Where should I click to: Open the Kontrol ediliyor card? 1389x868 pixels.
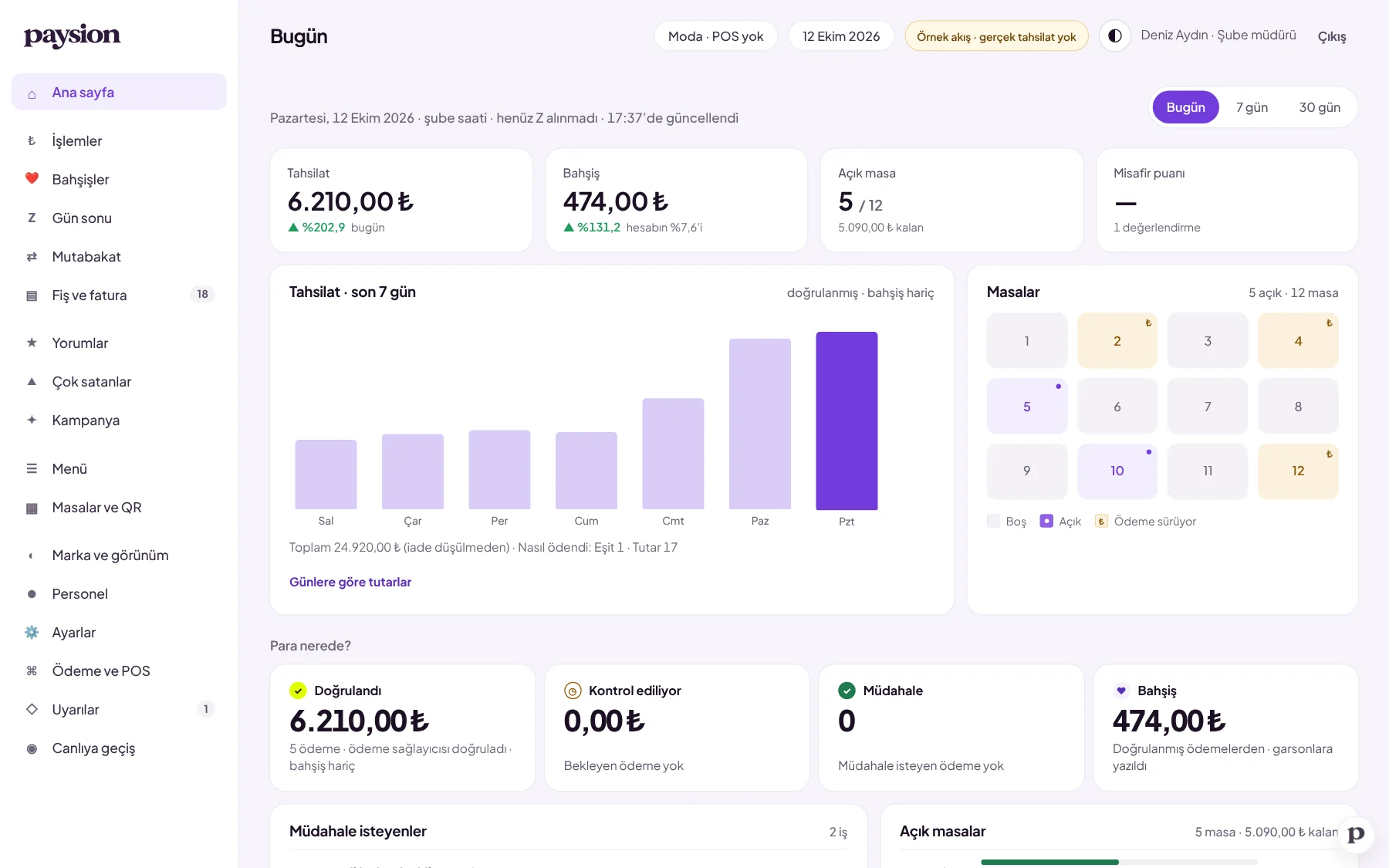click(x=677, y=728)
